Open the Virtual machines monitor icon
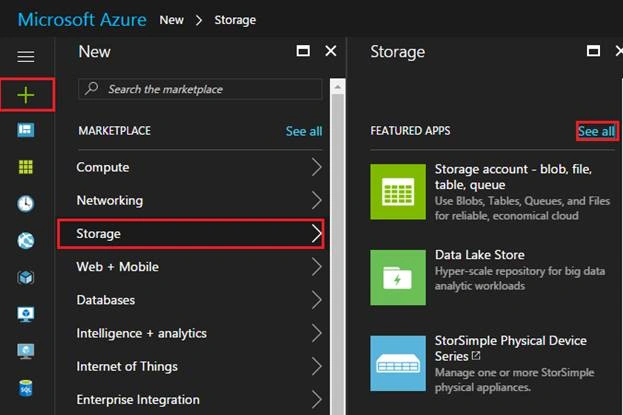The image size is (623, 415). (x=26, y=351)
